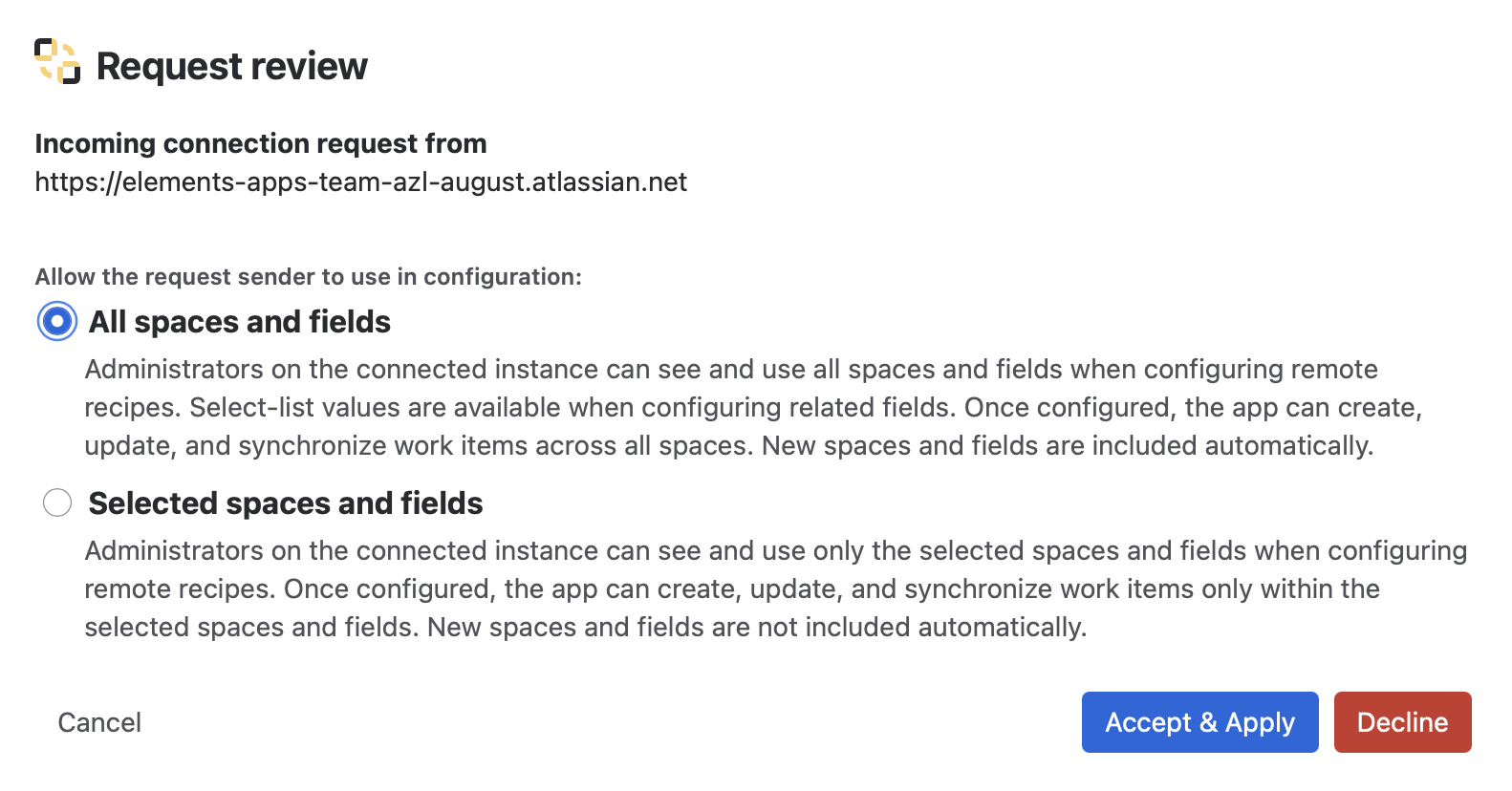Click first description line under All spaces and fields
This screenshot has height=791, width=1512.
[x=731, y=370]
